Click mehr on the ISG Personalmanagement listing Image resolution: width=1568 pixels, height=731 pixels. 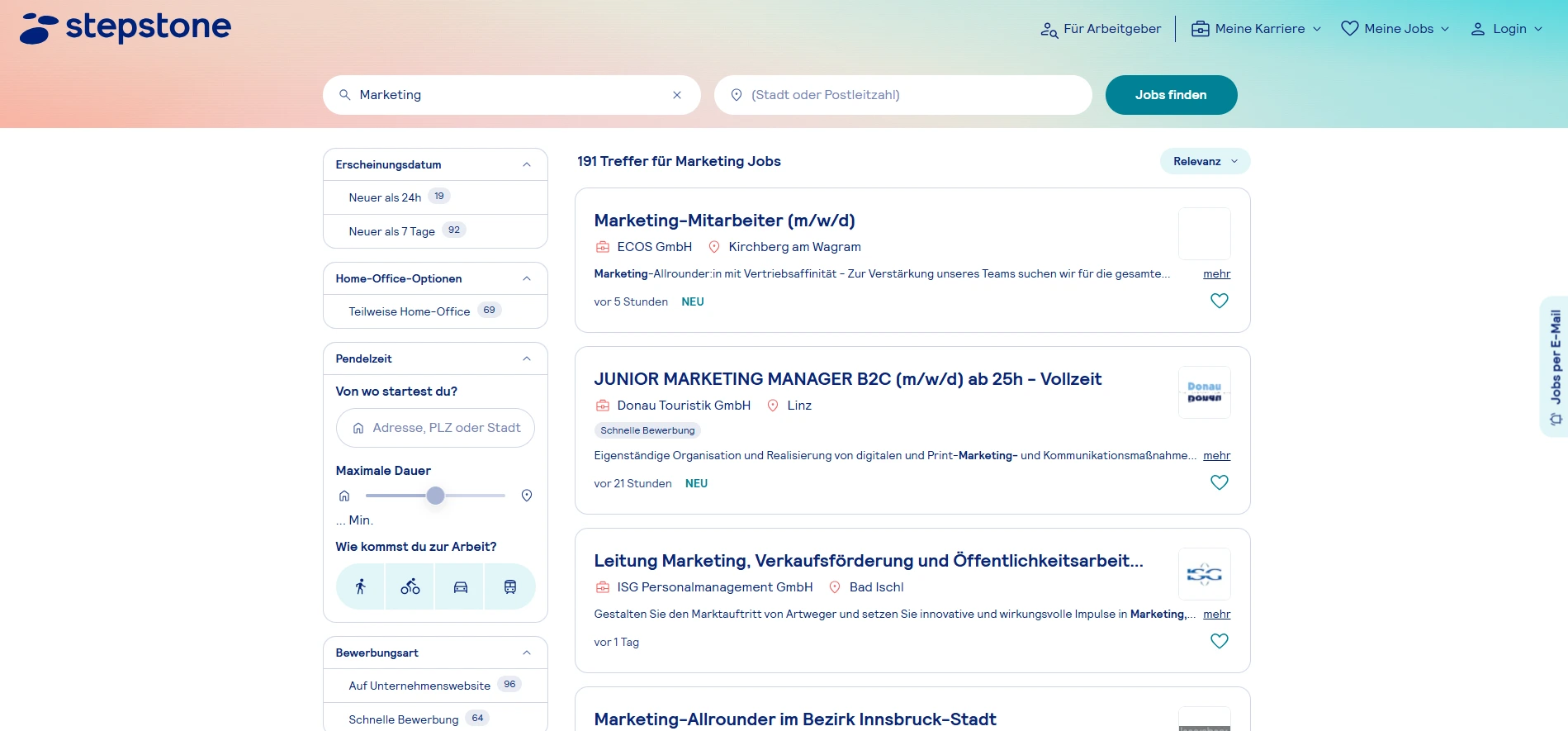(x=1216, y=614)
